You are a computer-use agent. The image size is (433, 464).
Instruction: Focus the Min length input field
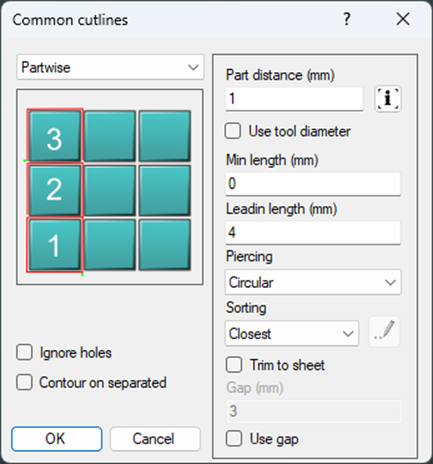click(x=313, y=184)
